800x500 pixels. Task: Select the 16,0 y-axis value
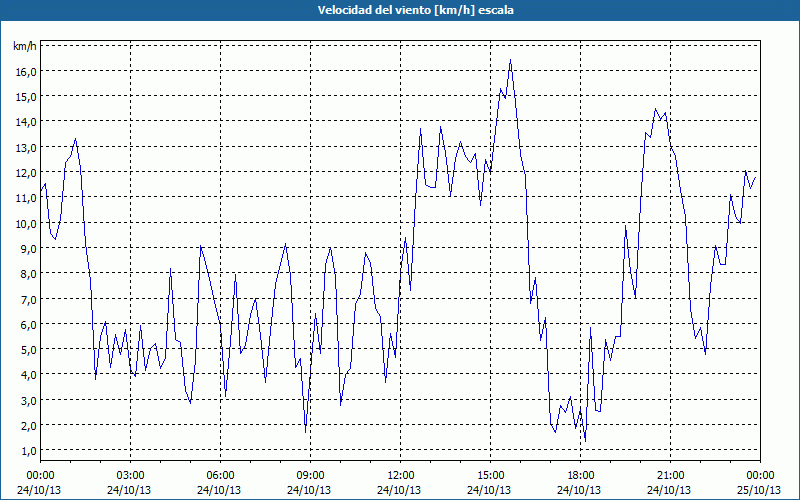tap(27, 71)
